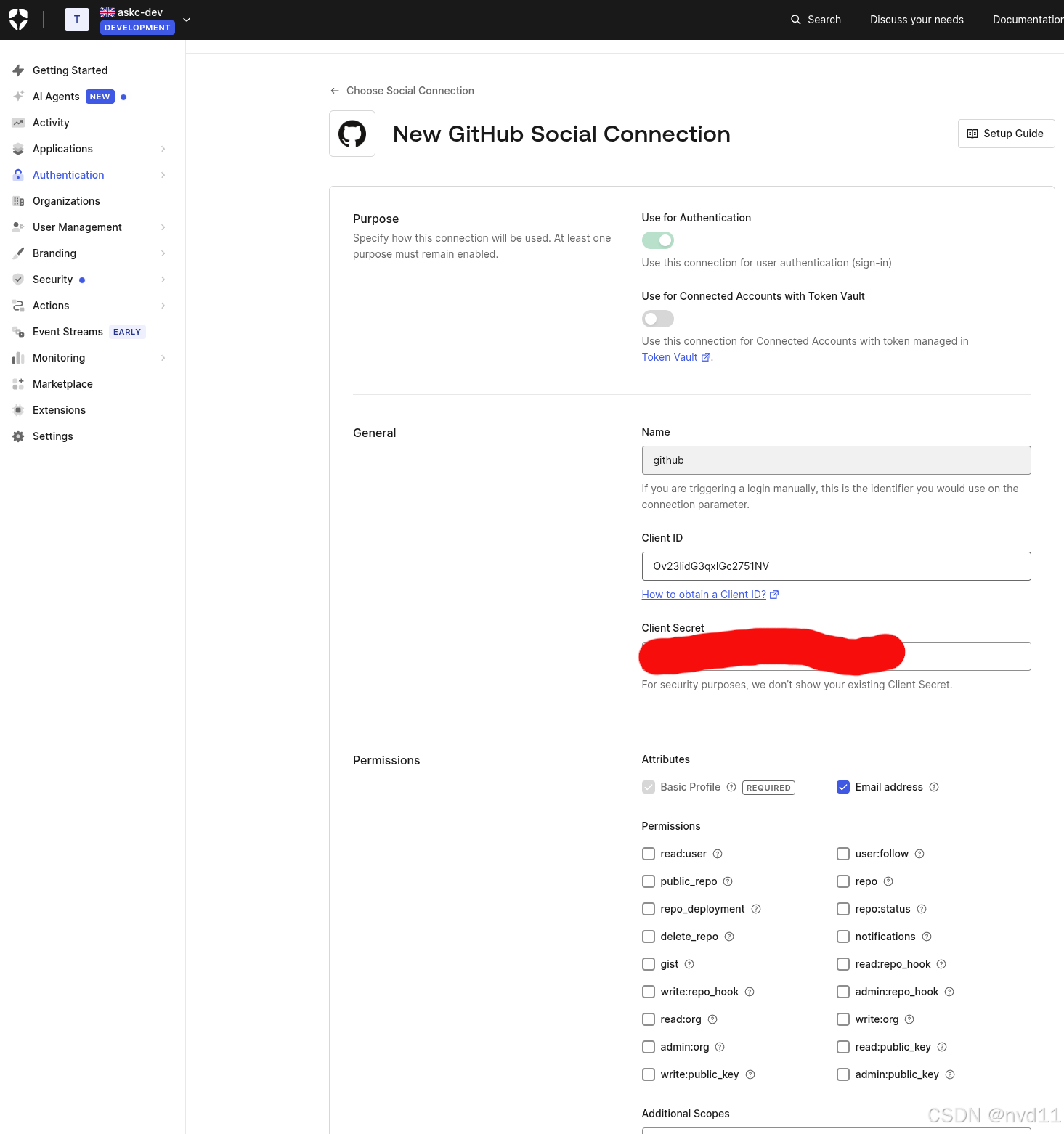The image size is (1064, 1134).
Task: Click the Getting Started lightning icon
Action: pyautogui.click(x=18, y=70)
